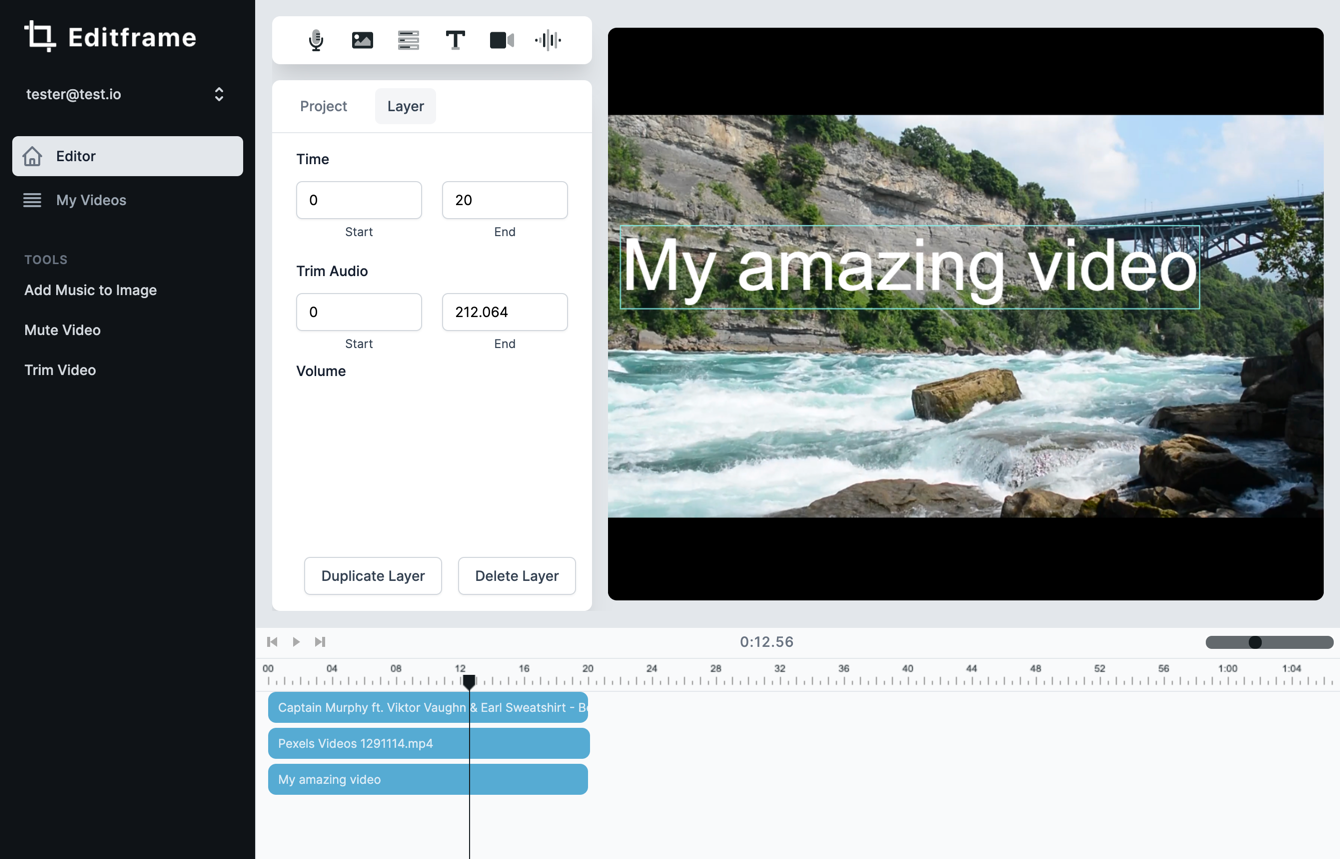This screenshot has height=859, width=1340.
Task: Click the Duplicate Layer button
Action: (x=373, y=576)
